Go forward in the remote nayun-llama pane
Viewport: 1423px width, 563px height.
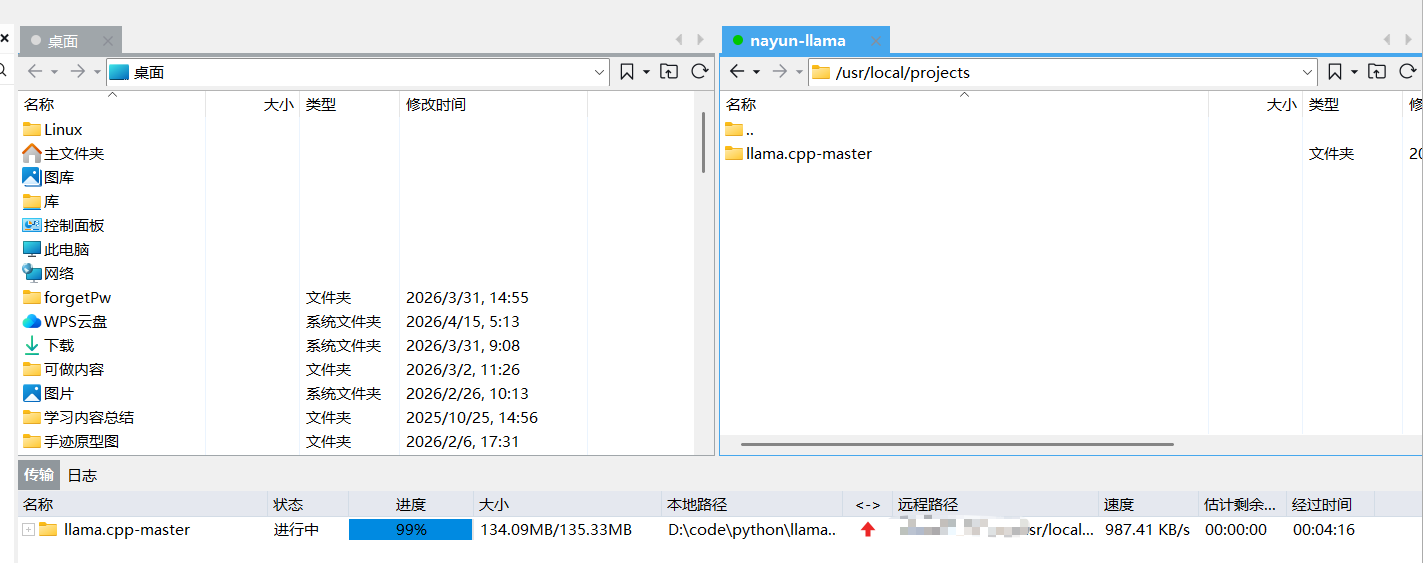click(780, 72)
